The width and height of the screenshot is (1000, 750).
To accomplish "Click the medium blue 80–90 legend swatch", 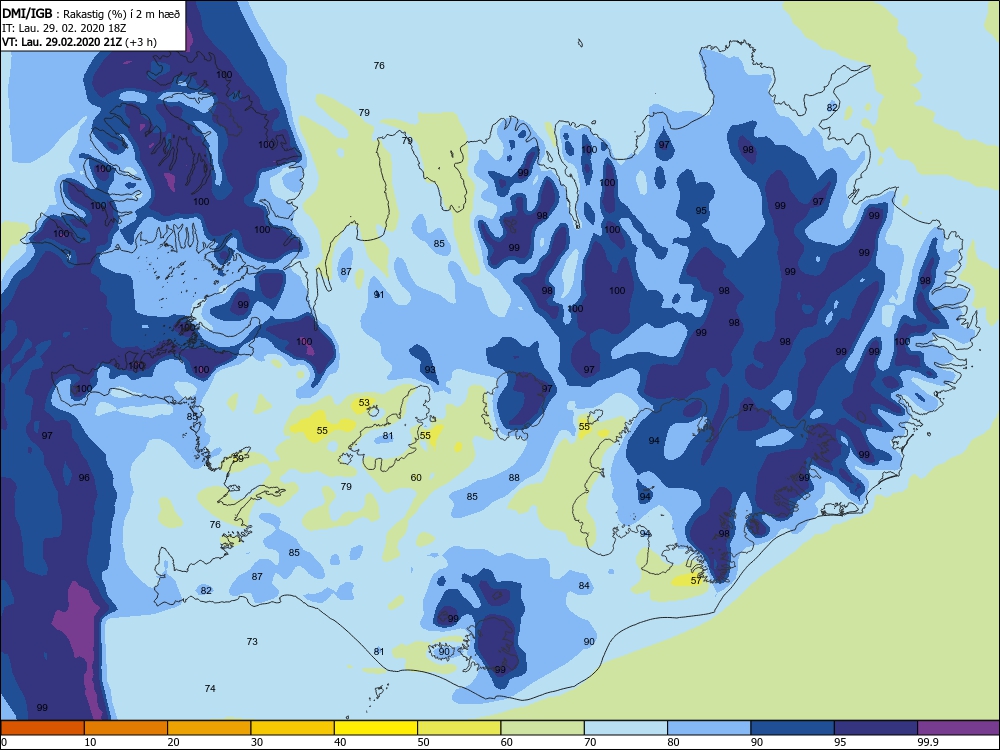I will point(709,728).
